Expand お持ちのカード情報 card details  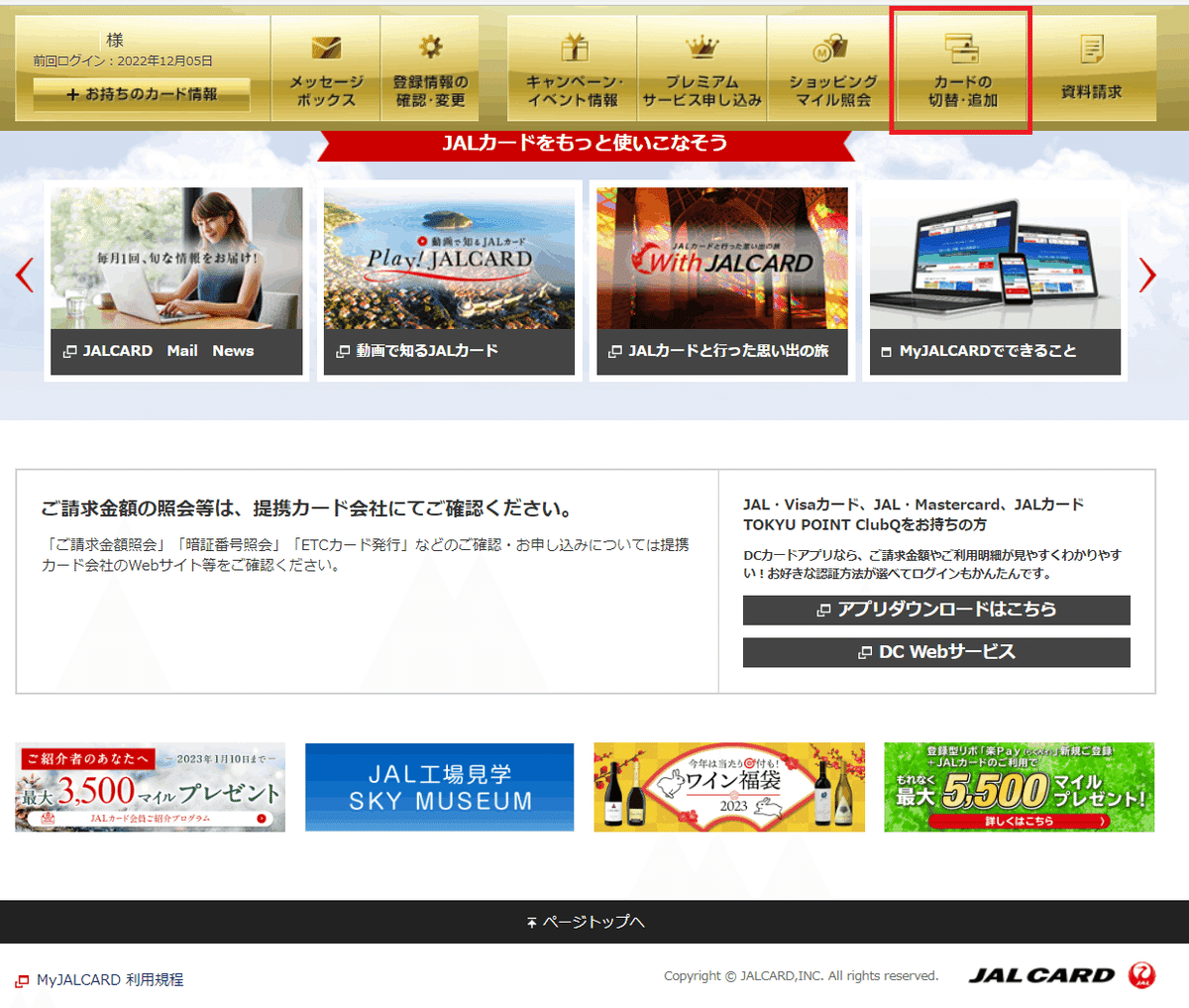pos(140,94)
